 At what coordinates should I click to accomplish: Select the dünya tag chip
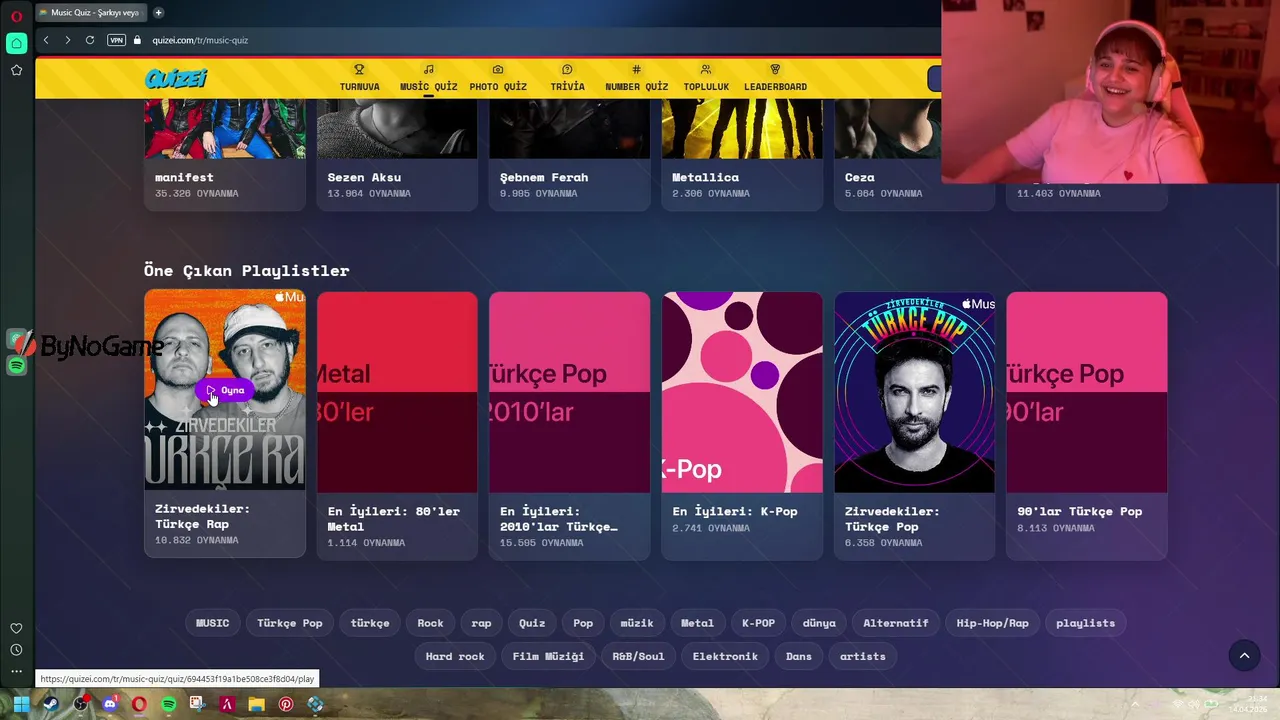click(x=819, y=623)
